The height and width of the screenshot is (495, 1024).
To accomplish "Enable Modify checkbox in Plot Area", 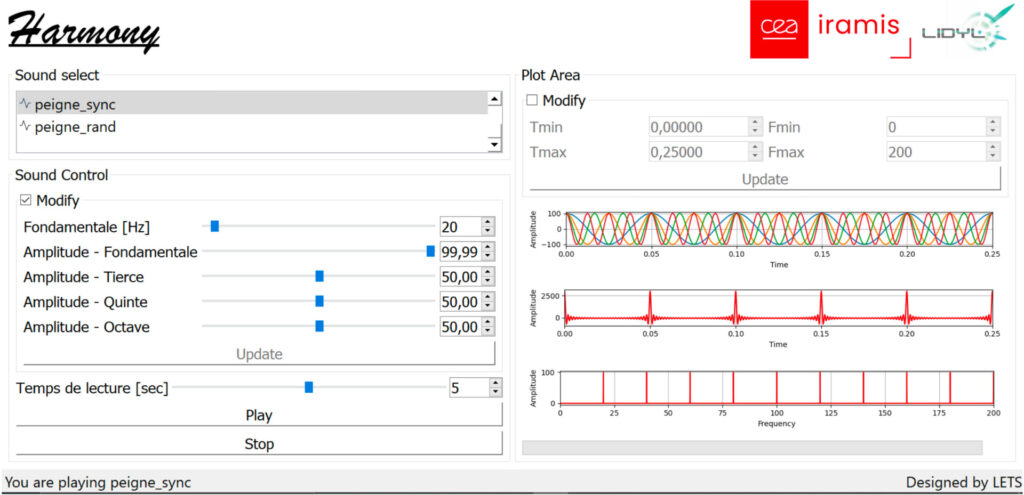I will 532,101.
